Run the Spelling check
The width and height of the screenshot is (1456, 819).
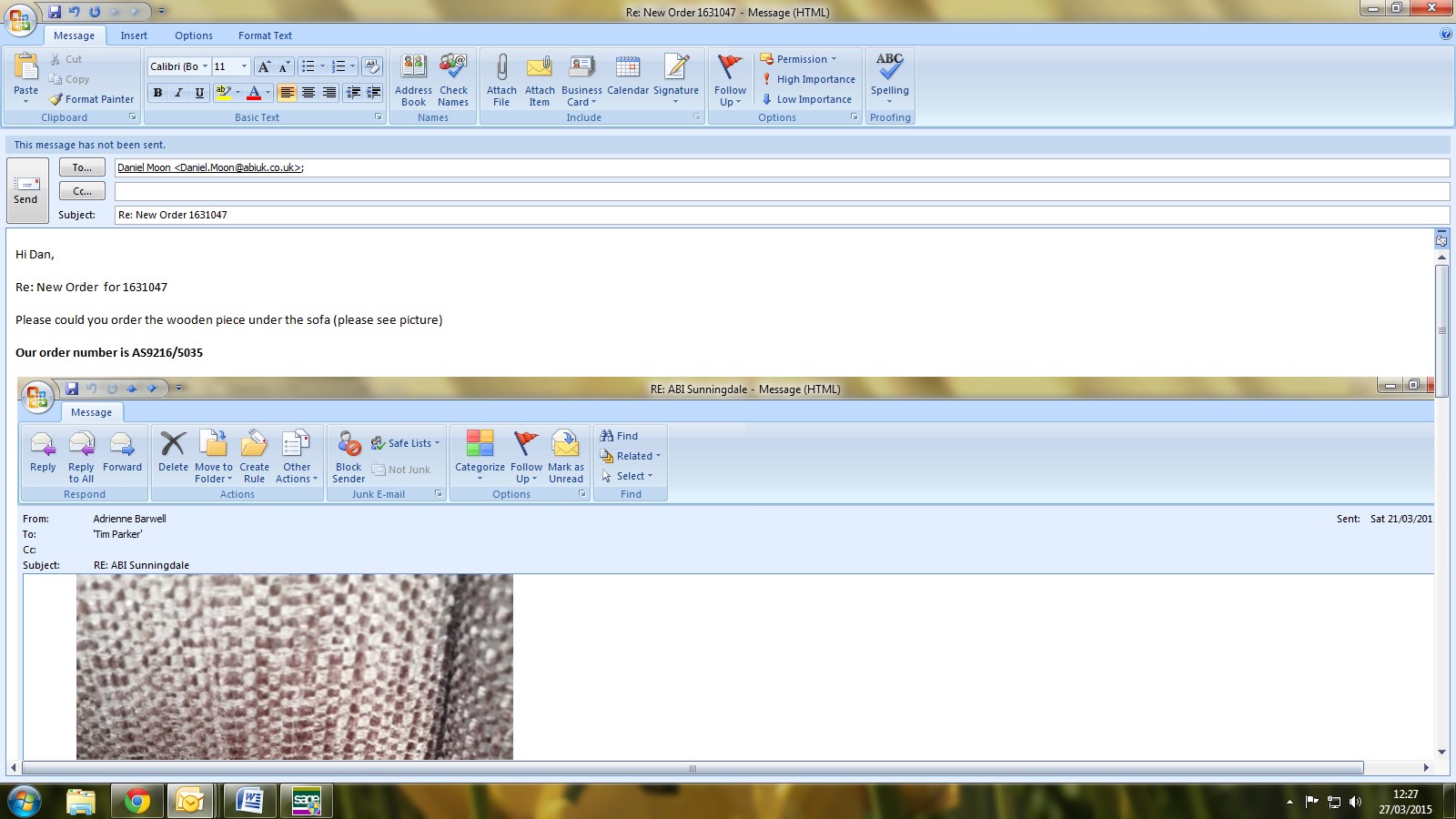[889, 68]
